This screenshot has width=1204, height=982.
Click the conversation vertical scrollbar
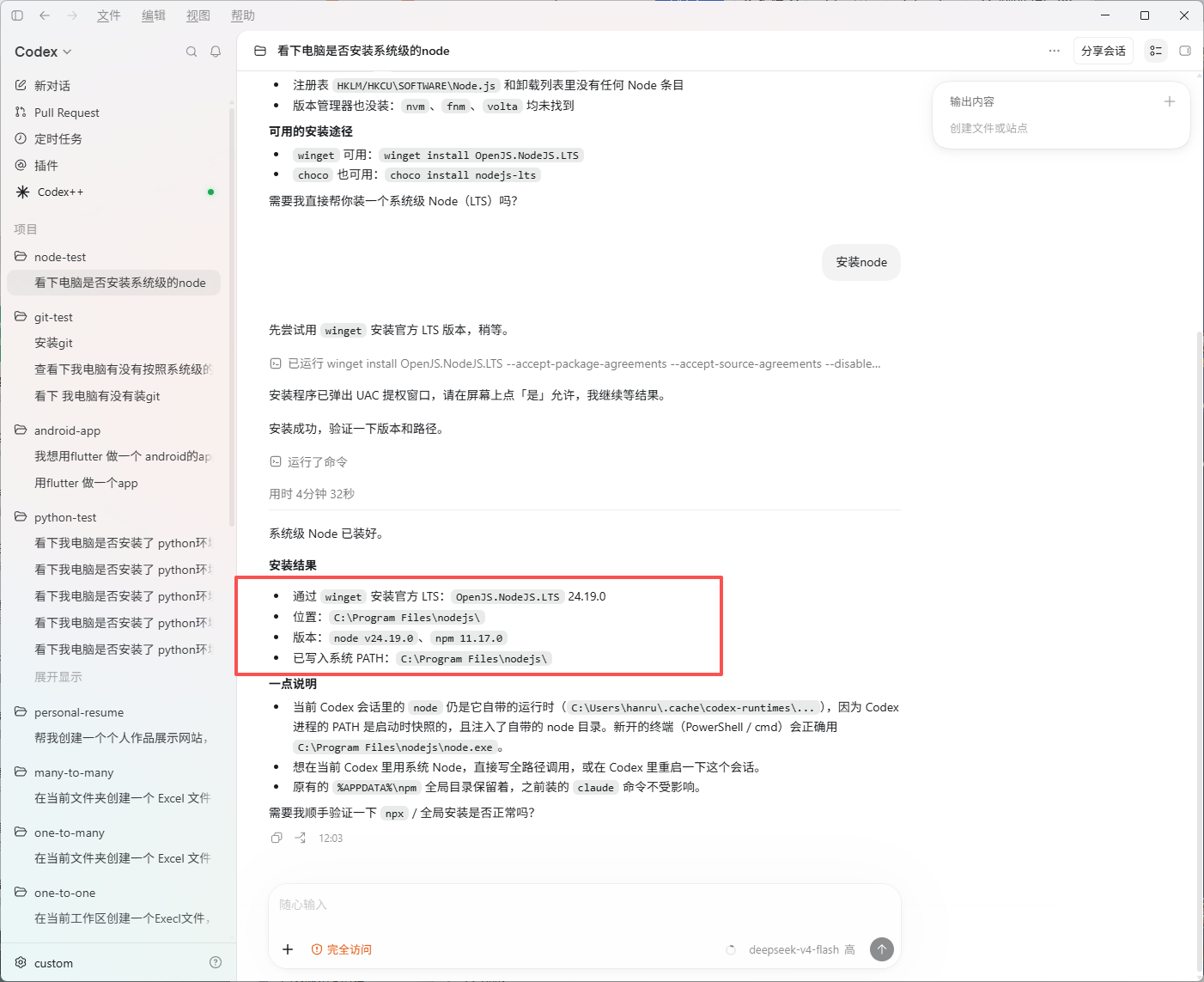coord(1199,653)
